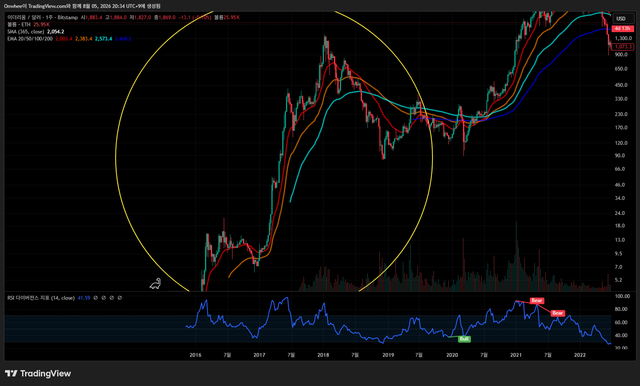Click the 230.0 price axis value
This screenshot has height=386, width=640.
pyautogui.click(x=620, y=114)
